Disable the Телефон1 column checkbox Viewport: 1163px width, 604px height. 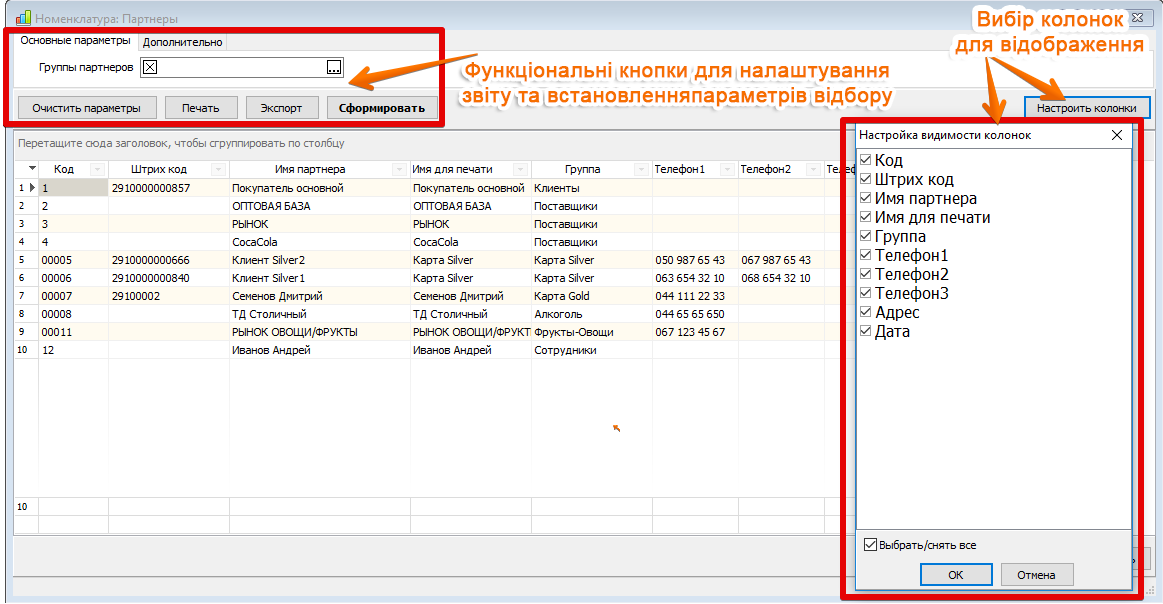tap(865, 255)
